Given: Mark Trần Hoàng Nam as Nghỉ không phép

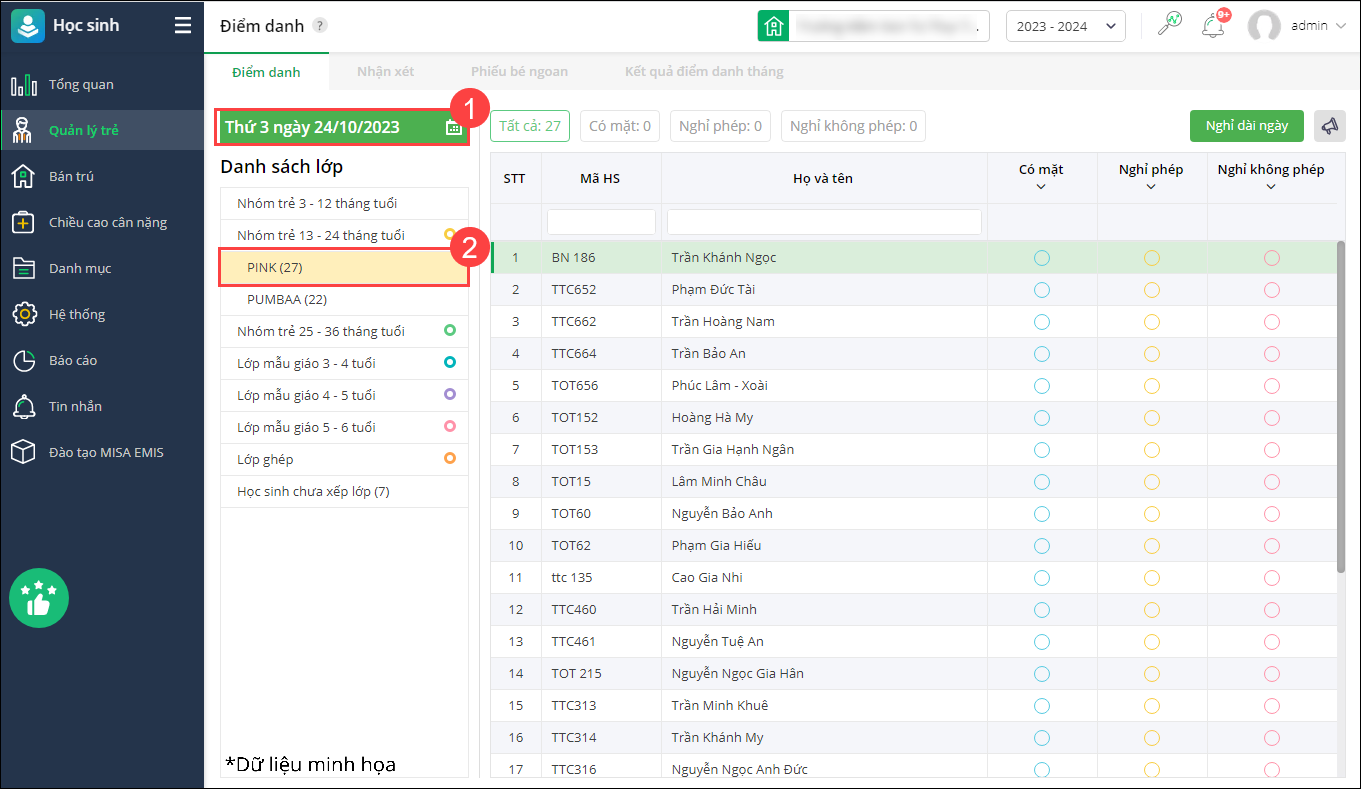Looking at the screenshot, I should point(1272,322).
